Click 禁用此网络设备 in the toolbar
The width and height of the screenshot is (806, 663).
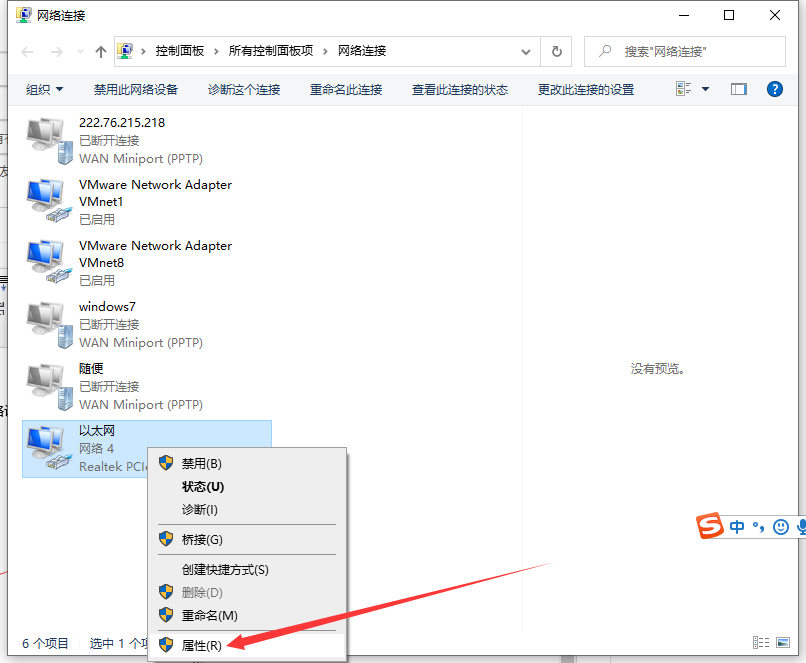pos(135,89)
